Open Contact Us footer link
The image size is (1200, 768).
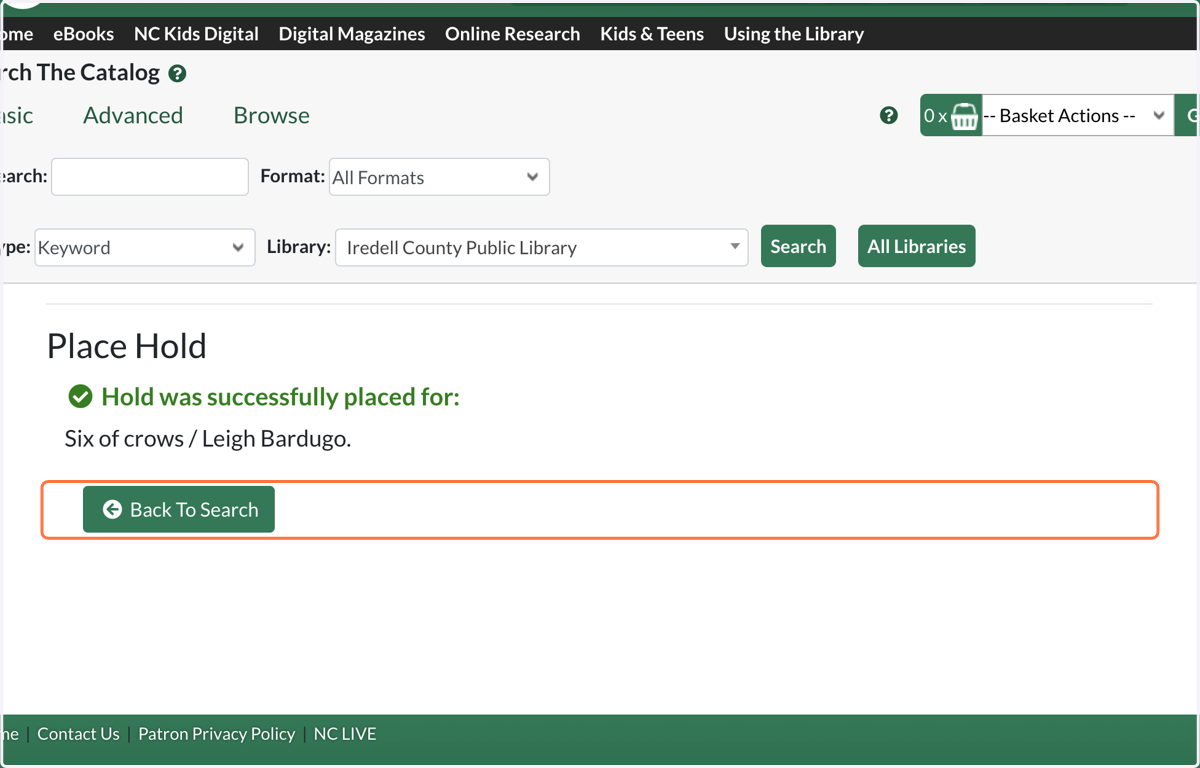coord(78,734)
